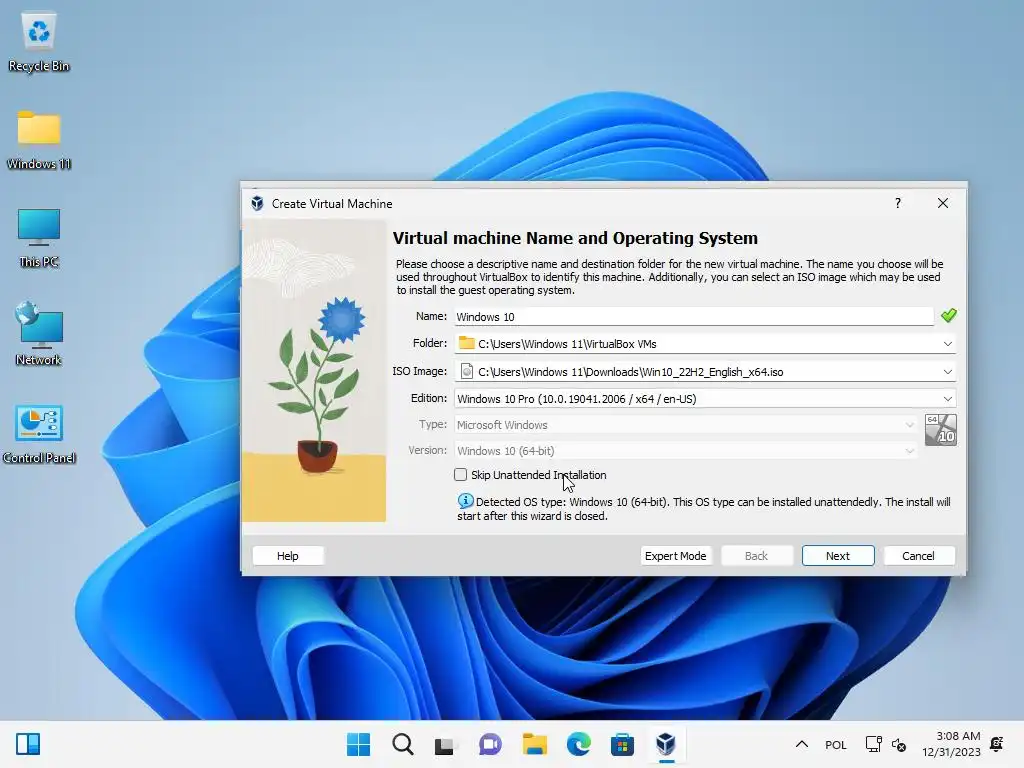Image resolution: width=1024 pixels, height=768 pixels.
Task: Close the Create Virtual Machine dialog
Action: pyautogui.click(x=942, y=203)
